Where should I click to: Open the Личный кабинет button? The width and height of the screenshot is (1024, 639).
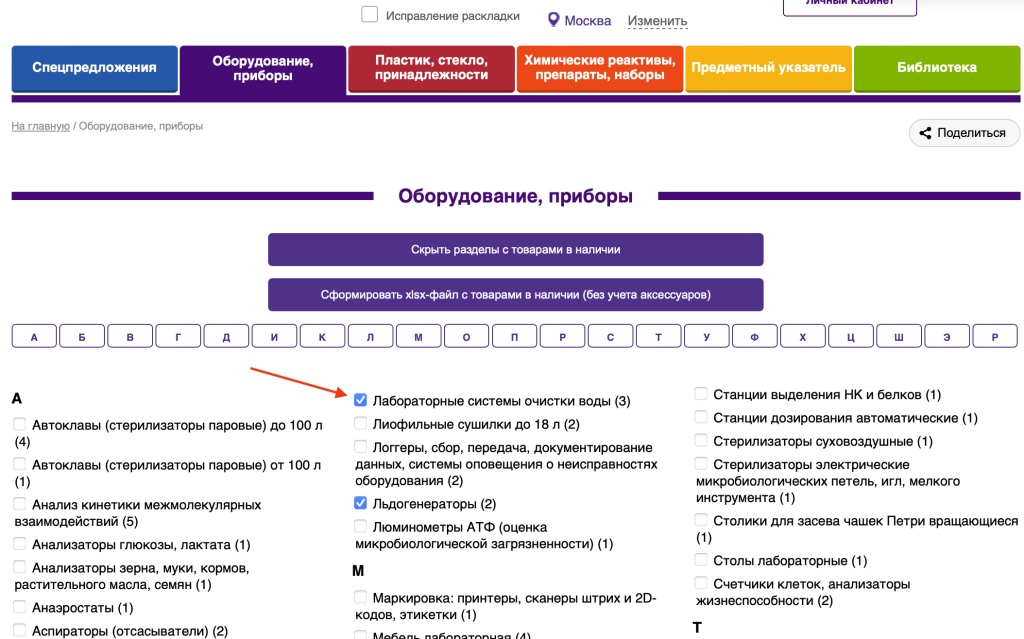(x=849, y=5)
